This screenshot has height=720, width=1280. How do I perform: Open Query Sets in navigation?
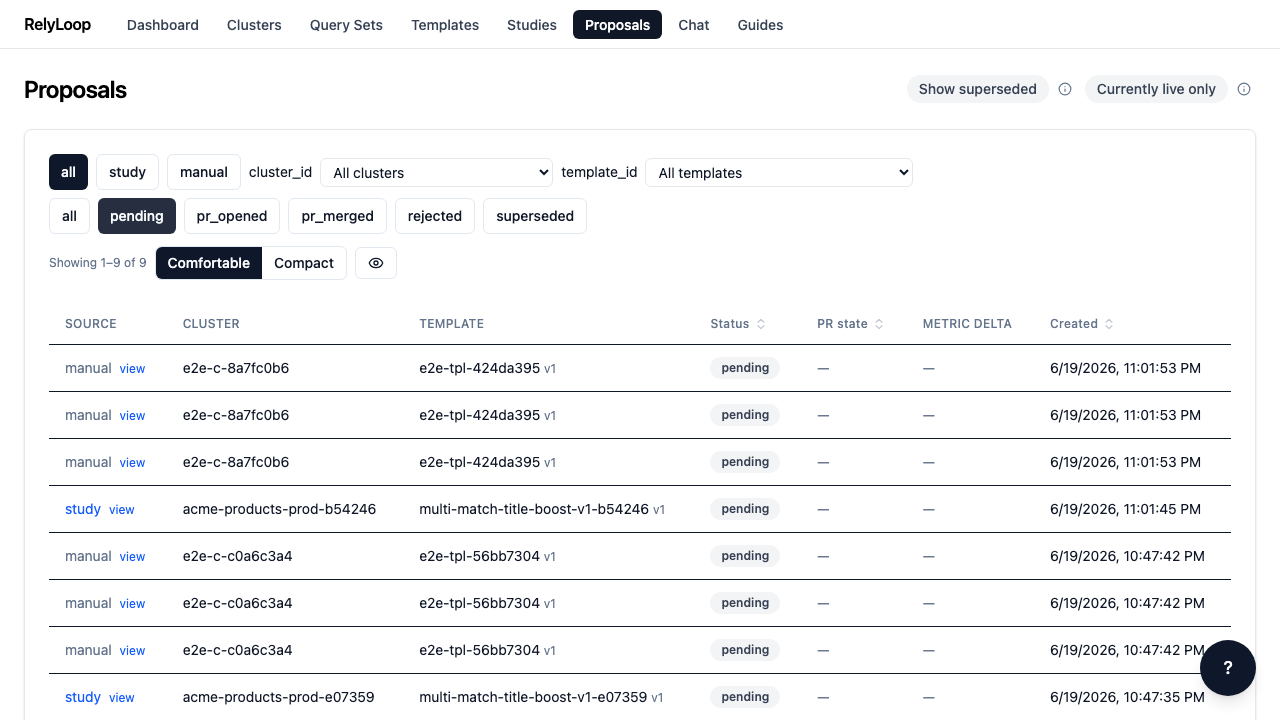[346, 25]
